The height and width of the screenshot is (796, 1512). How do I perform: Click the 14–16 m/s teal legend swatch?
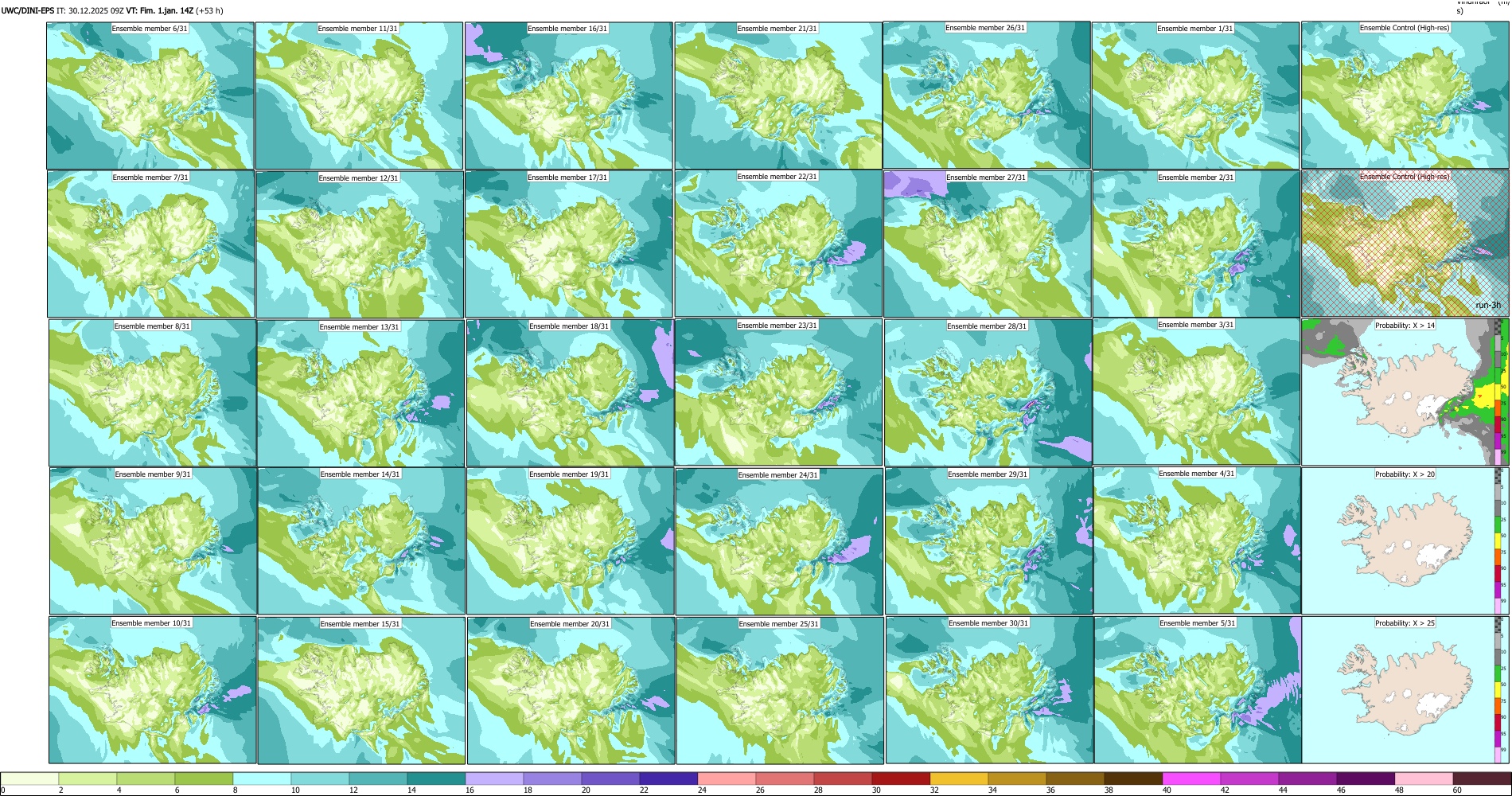click(x=436, y=778)
